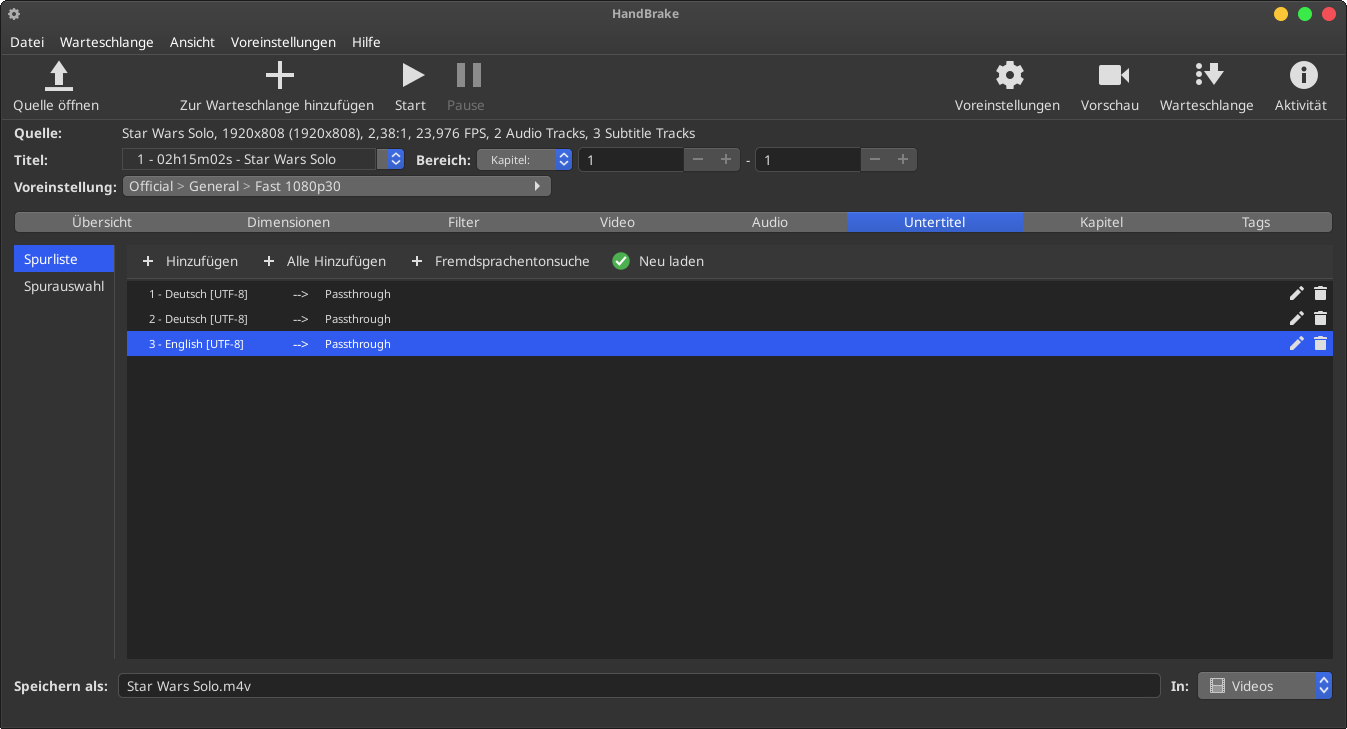Viewport: 1347px width, 729px height.
Task: Start encoding with the play icon
Action: pyautogui.click(x=412, y=75)
